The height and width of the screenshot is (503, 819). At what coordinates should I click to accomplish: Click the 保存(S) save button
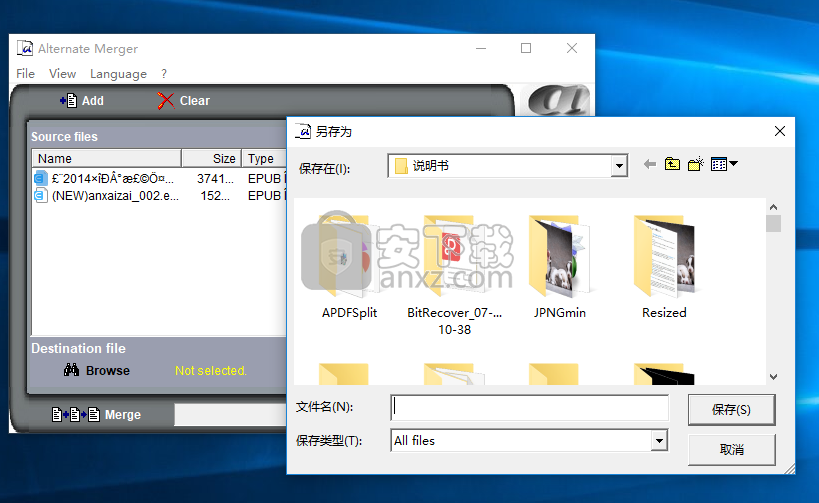coord(731,410)
